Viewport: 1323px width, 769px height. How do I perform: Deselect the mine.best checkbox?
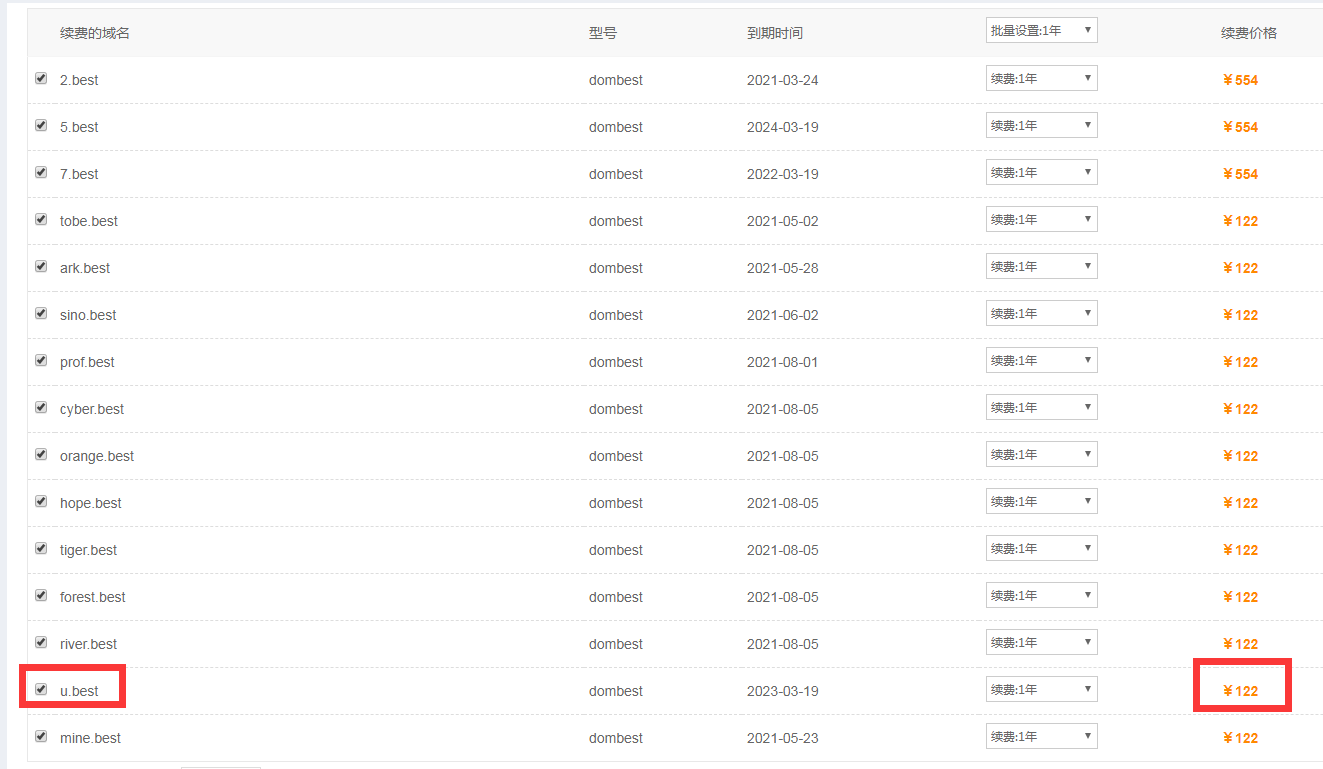41,736
